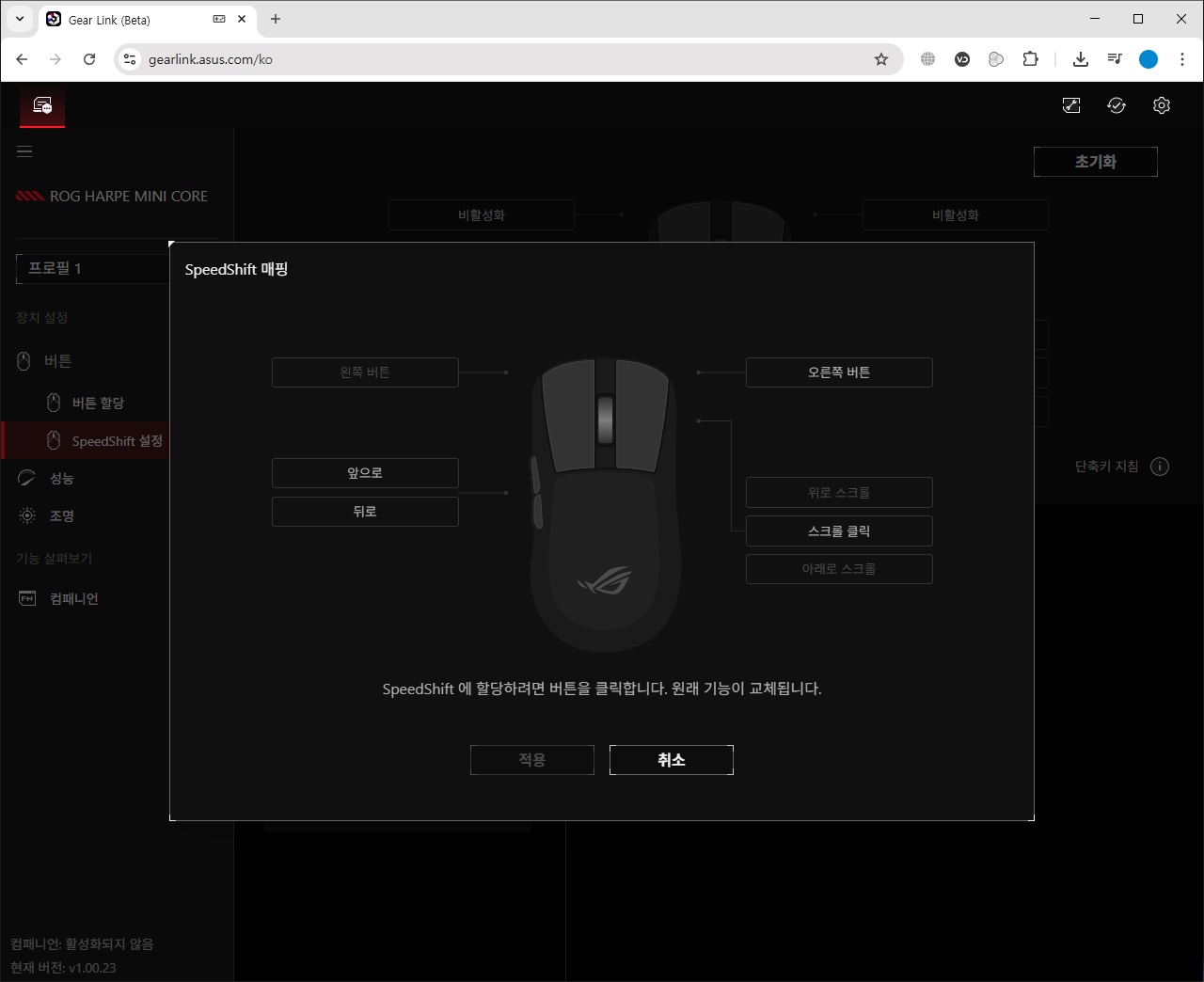Bookmark this page with star icon

click(x=881, y=59)
